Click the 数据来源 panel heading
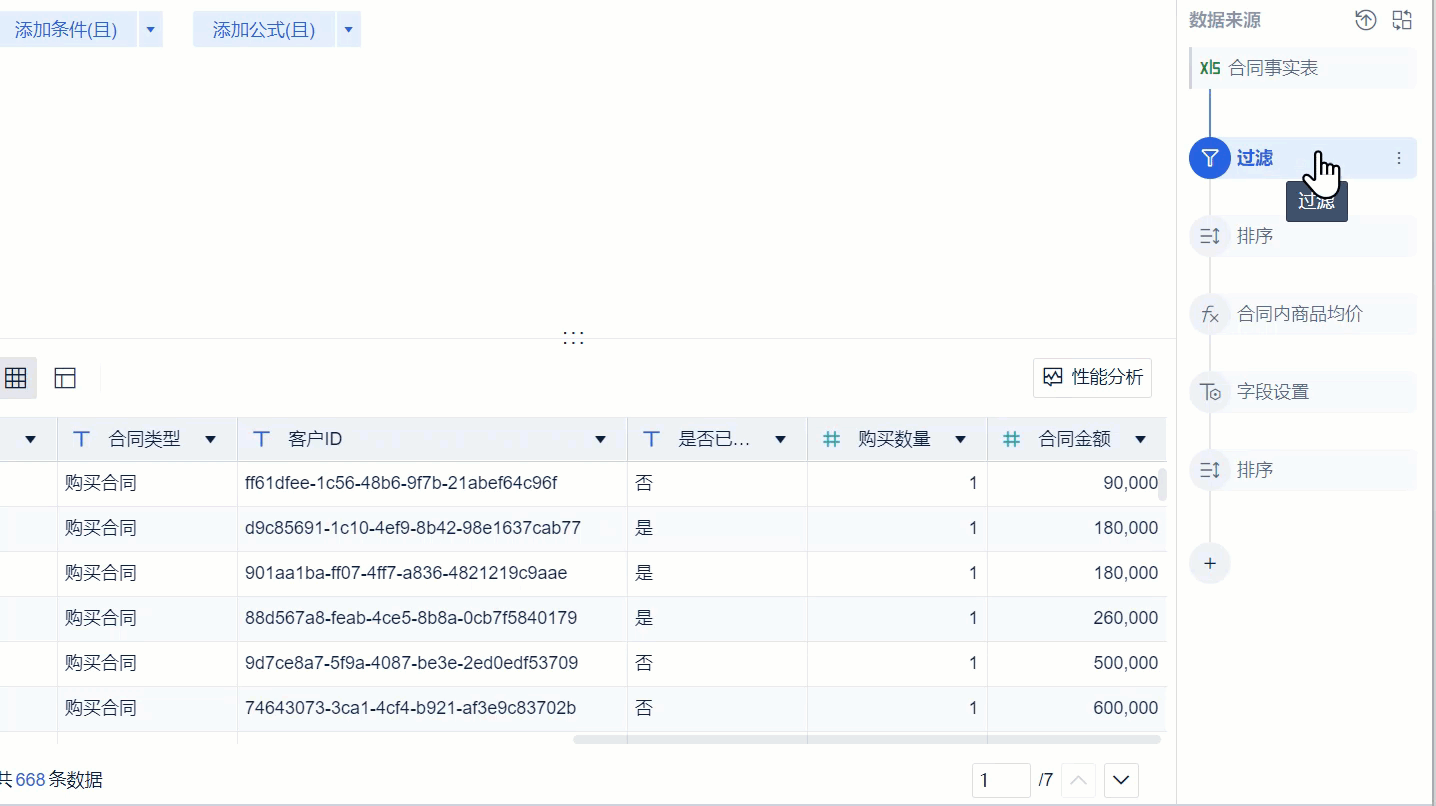The image size is (1436, 806). [x=1225, y=20]
